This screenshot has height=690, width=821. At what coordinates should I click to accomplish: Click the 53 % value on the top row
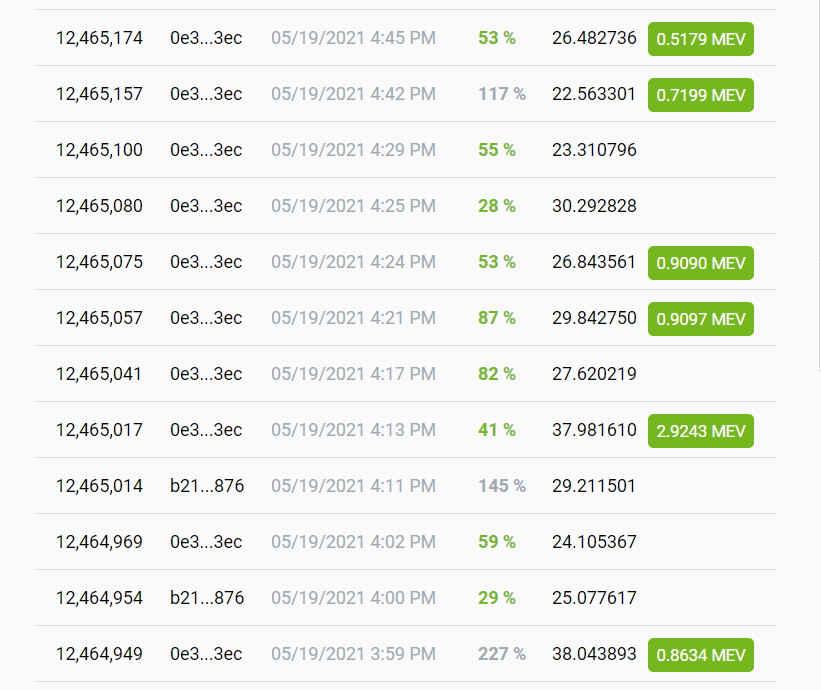pyautogui.click(x=497, y=37)
